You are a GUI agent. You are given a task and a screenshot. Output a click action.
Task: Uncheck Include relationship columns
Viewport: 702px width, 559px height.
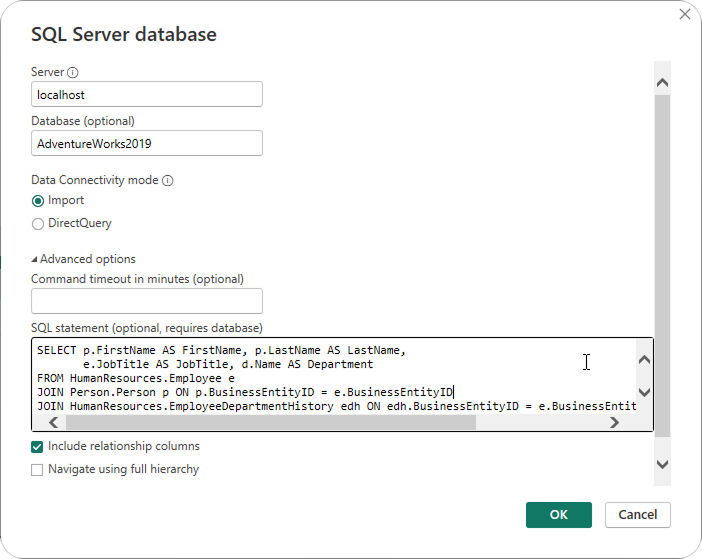(x=38, y=447)
